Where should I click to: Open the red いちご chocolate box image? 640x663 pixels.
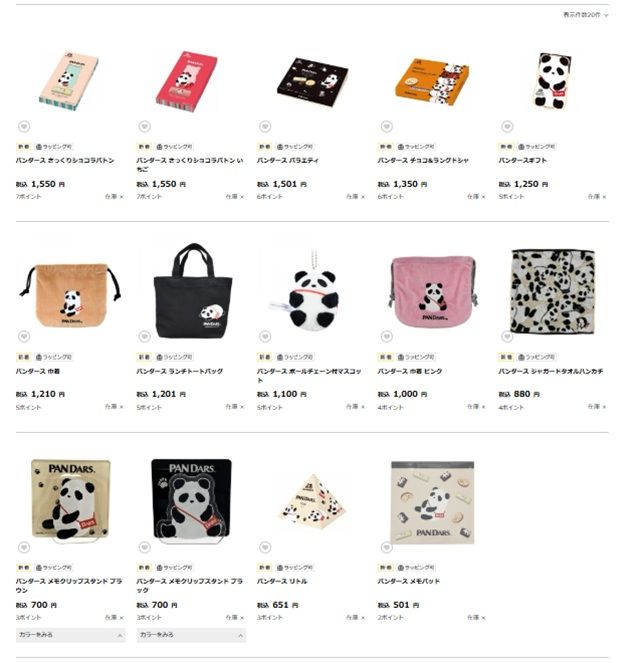point(187,82)
